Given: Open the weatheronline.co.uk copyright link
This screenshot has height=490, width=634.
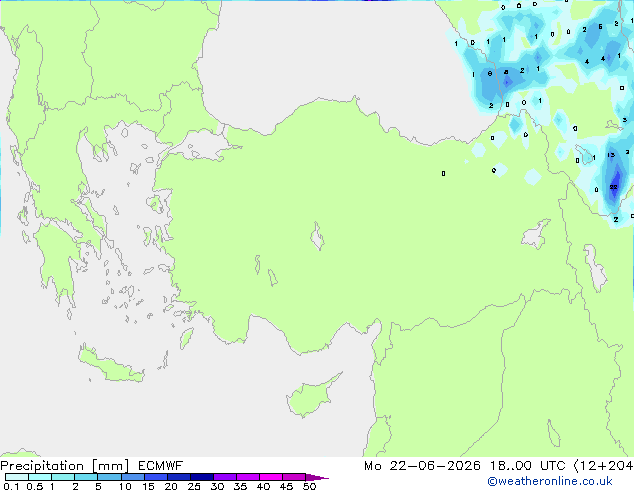Looking at the screenshot, I should pos(549,481).
